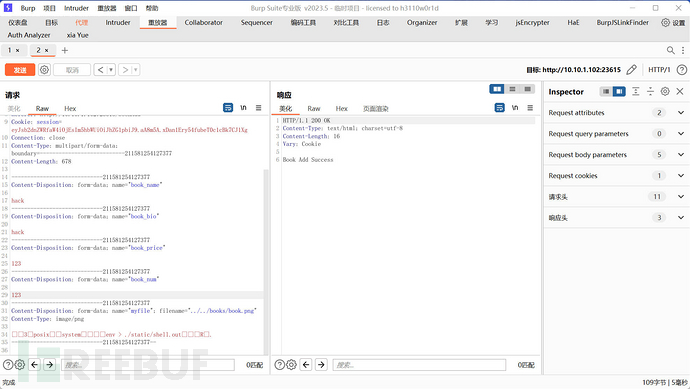The width and height of the screenshot is (690, 389).
Task: Open Repeater send settings gear
Action: [x=44, y=70]
